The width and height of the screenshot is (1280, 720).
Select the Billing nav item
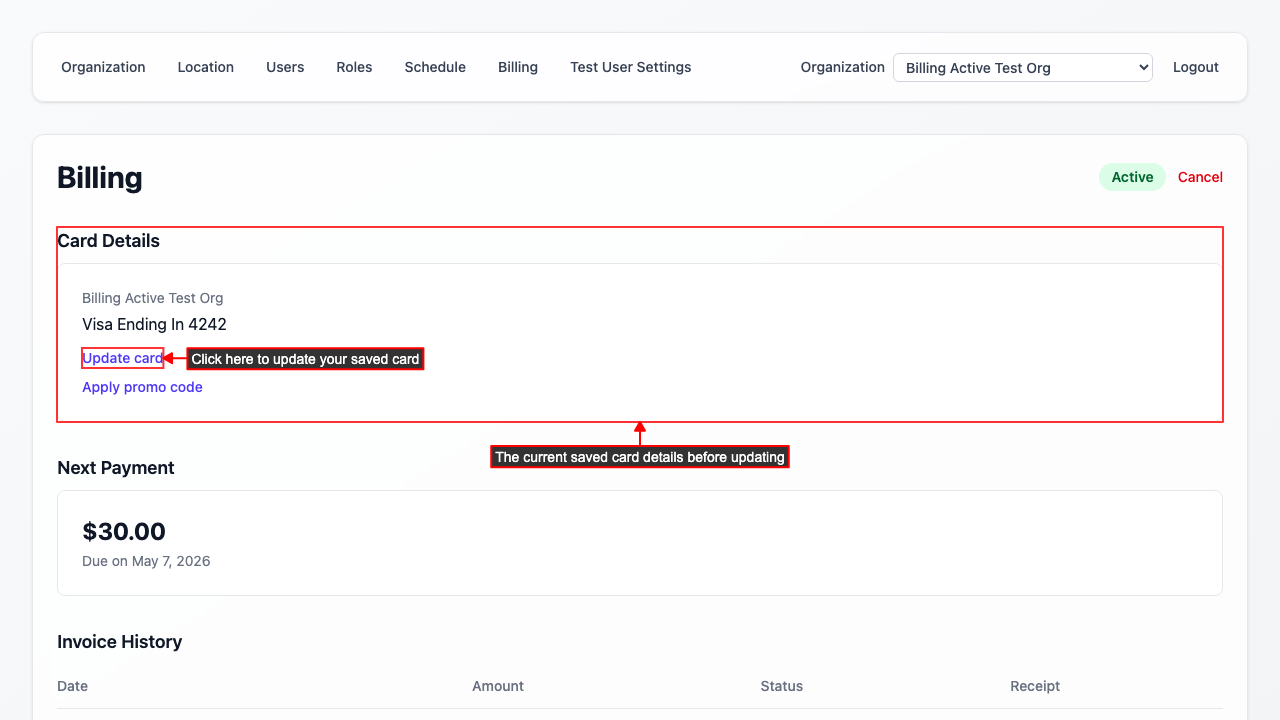pos(518,67)
